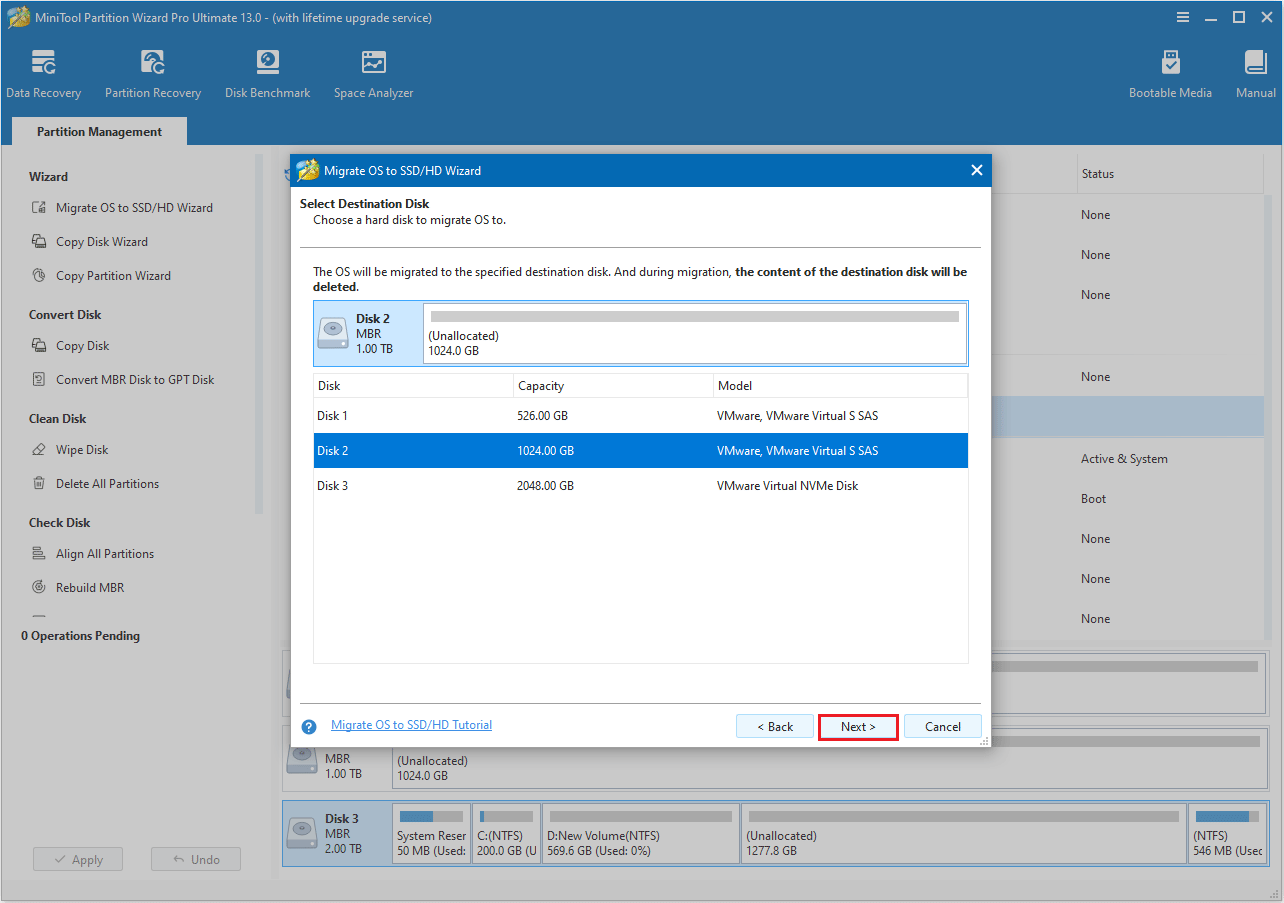Open the hamburger menu in the title bar

(x=1183, y=17)
